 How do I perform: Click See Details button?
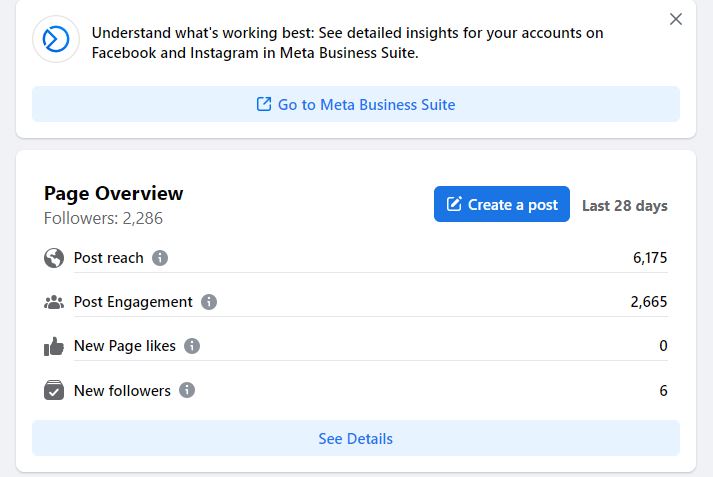tap(356, 438)
